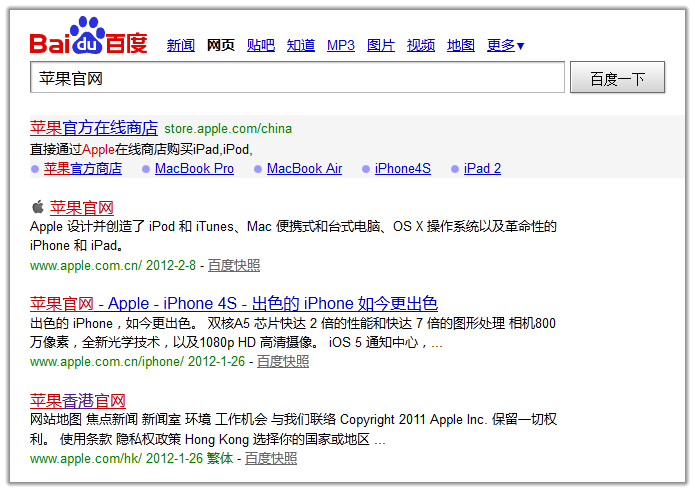Open the MacBook Air sublink
Screen dimensions: 695x492
click(304, 169)
